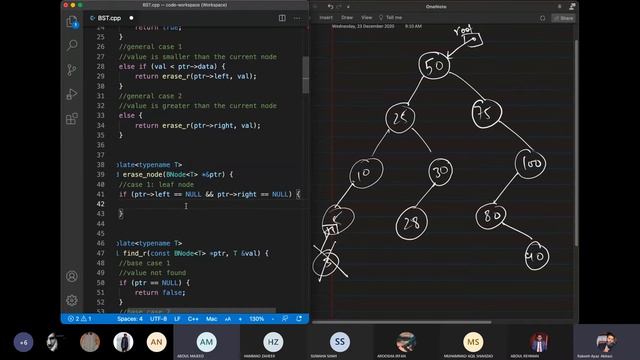Click the AN participant avatar
This screenshot has width=640, height=360.
click(x=156, y=342)
